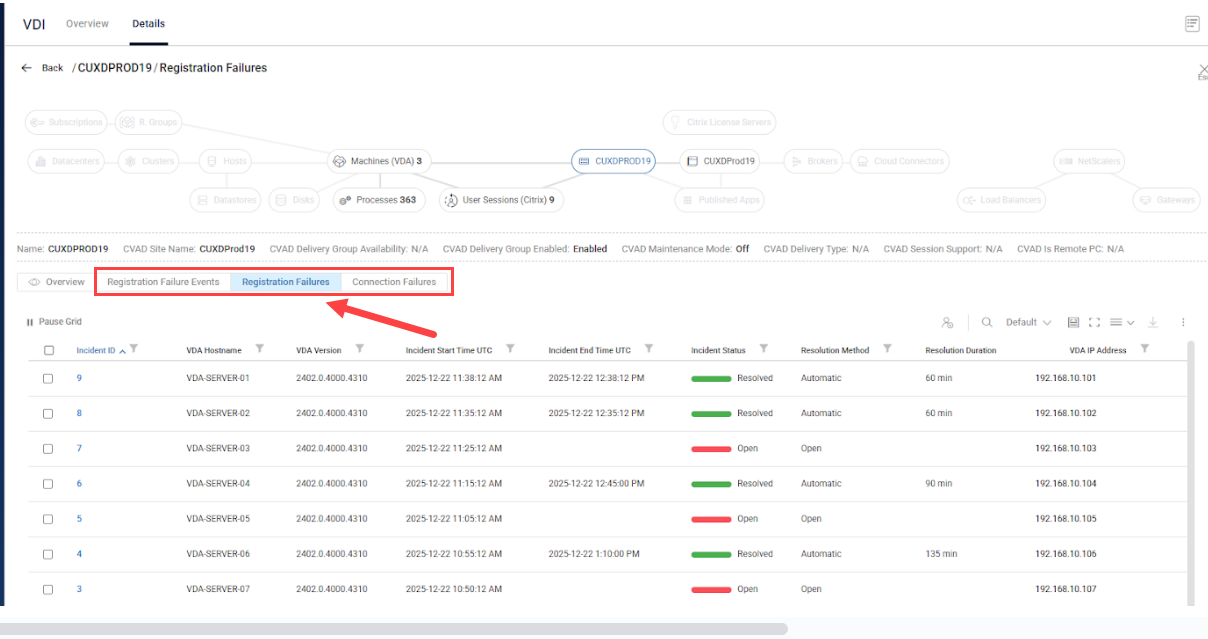
Task: Click the download/export grid icon
Action: click(1152, 322)
